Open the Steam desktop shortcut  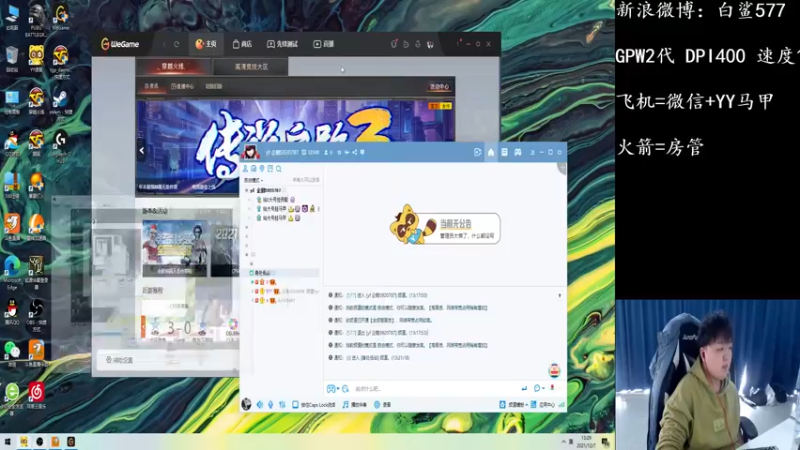click(x=61, y=103)
